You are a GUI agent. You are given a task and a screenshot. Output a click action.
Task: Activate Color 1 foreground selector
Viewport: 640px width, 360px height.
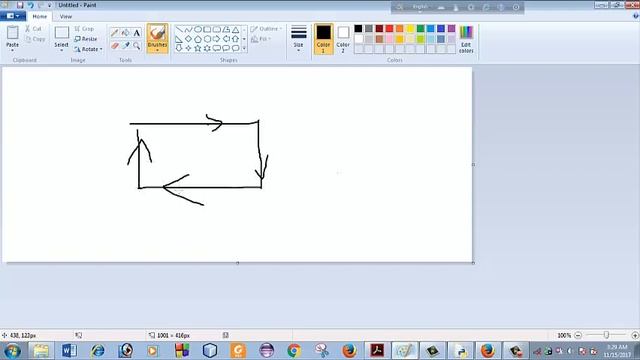(323, 39)
